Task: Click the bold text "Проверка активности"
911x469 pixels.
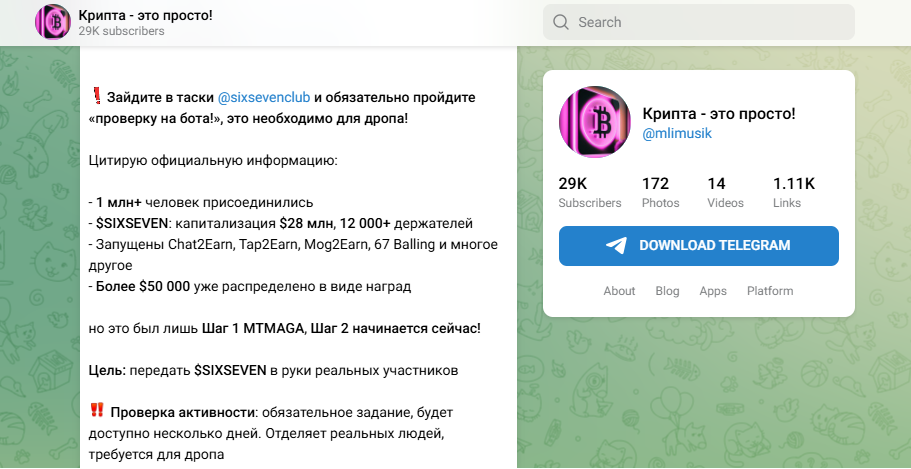Action: [x=182, y=413]
